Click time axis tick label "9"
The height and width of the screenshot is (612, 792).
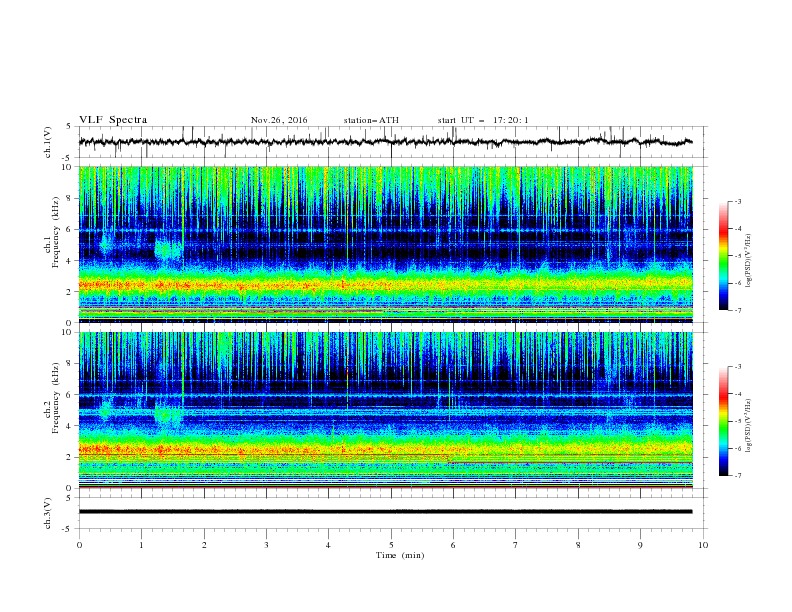click(640, 545)
